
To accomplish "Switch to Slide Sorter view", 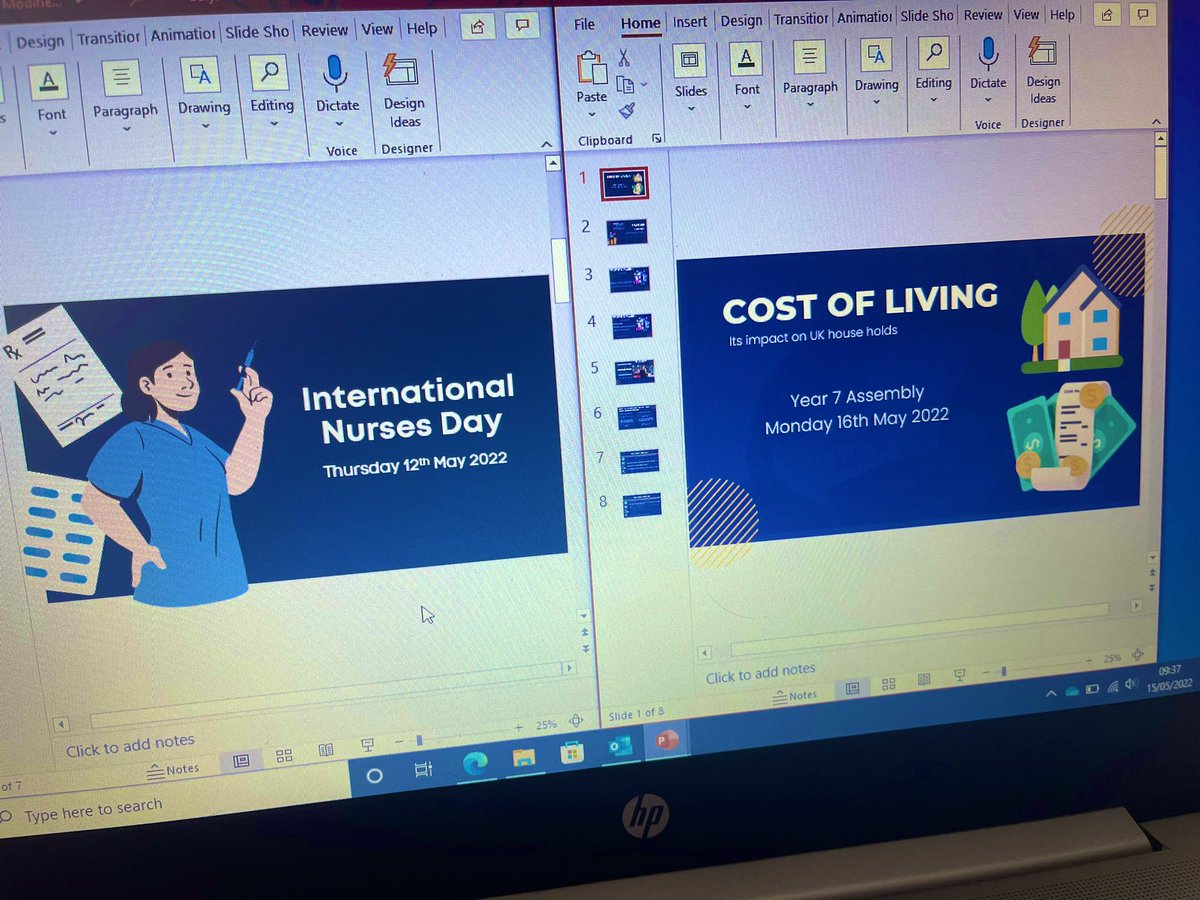I will click(888, 684).
